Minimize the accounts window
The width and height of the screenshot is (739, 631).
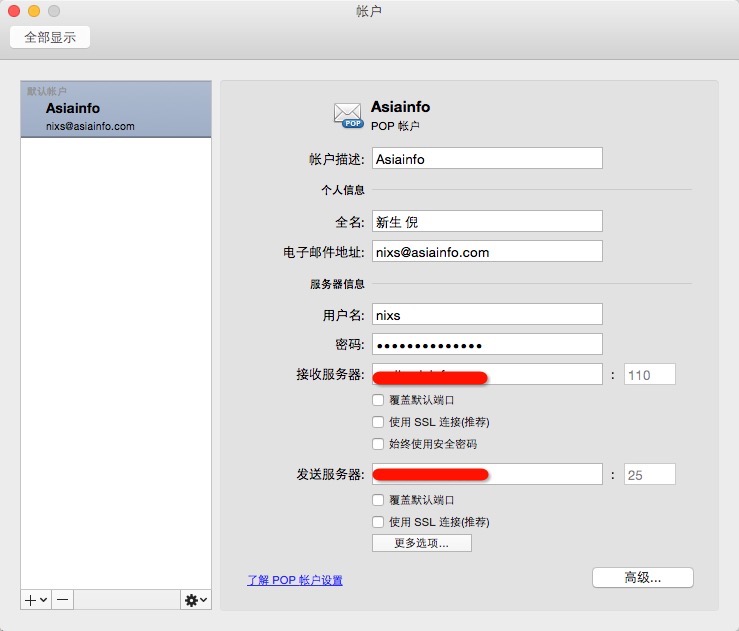(34, 10)
